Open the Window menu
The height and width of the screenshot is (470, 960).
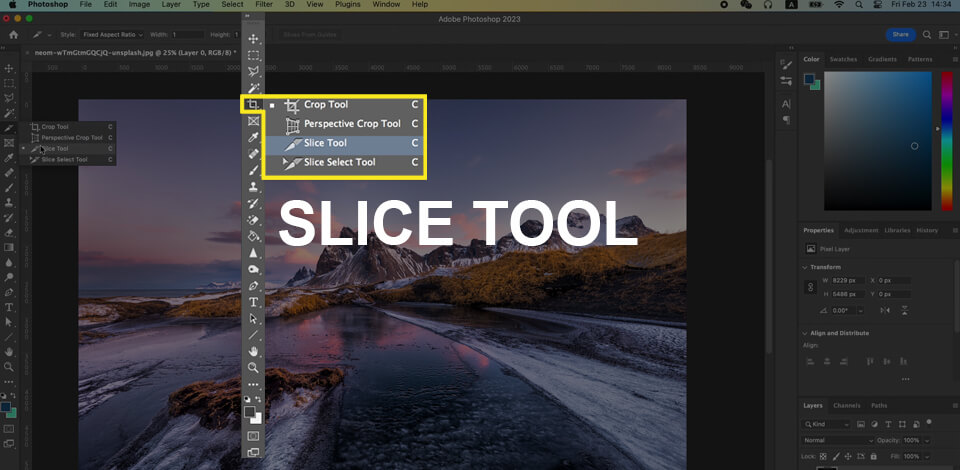click(386, 4)
